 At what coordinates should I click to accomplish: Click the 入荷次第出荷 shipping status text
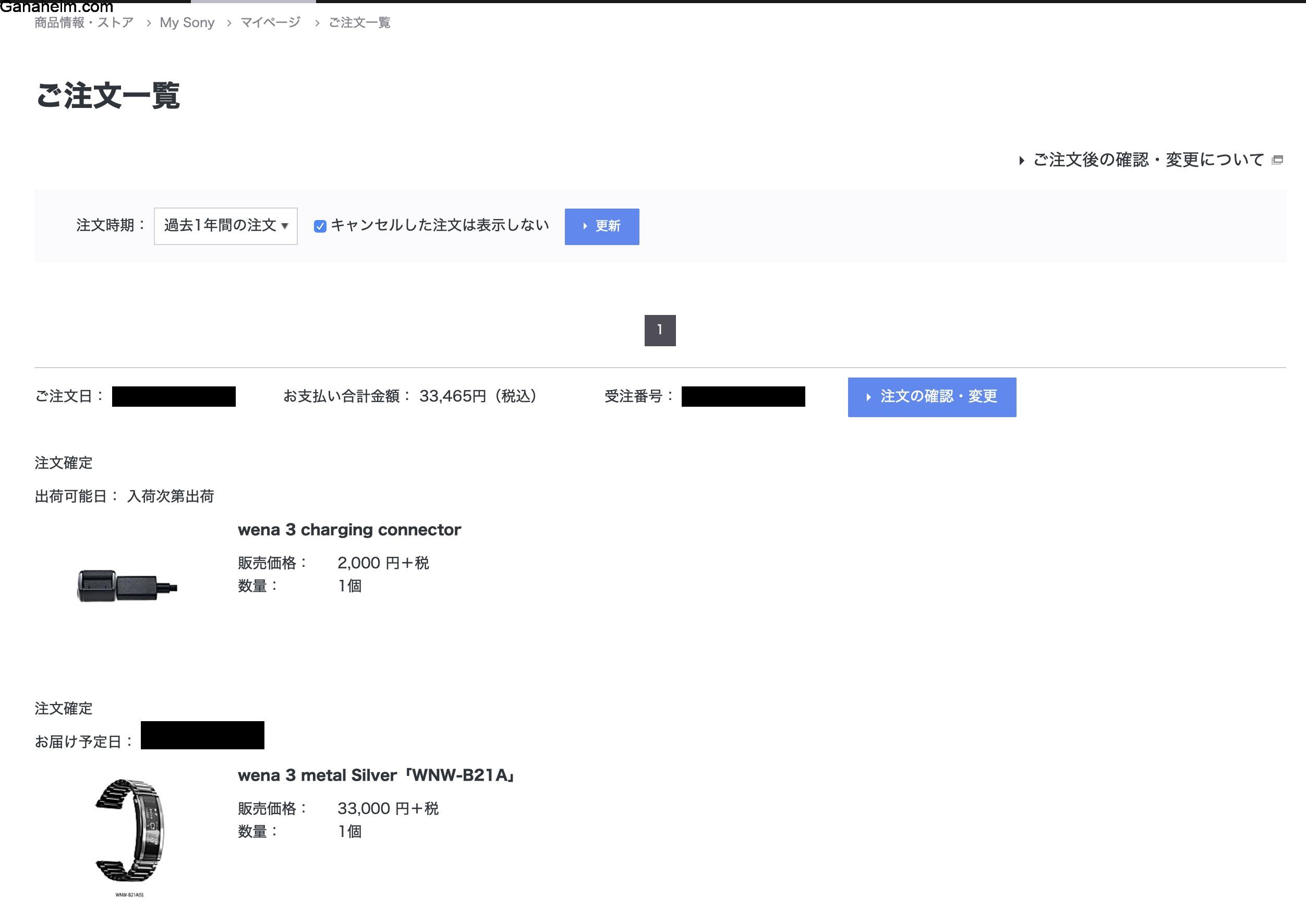pos(170,496)
